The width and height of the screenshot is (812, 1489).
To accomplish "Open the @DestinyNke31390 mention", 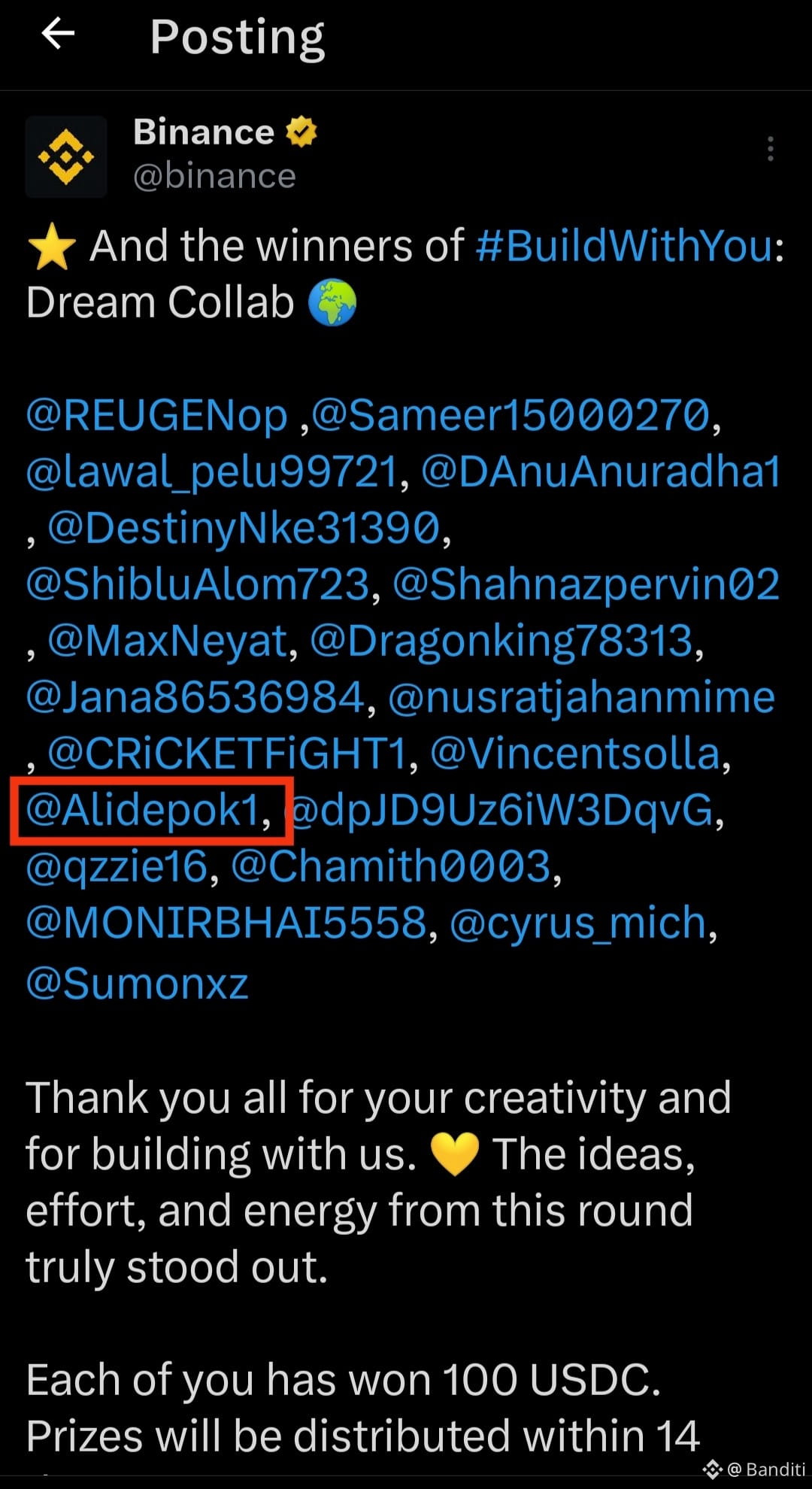I will [x=244, y=528].
